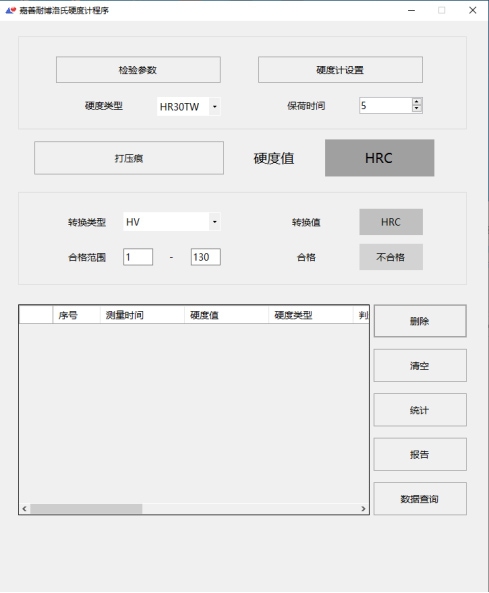Click the 转换值 HRC display box

391,222
